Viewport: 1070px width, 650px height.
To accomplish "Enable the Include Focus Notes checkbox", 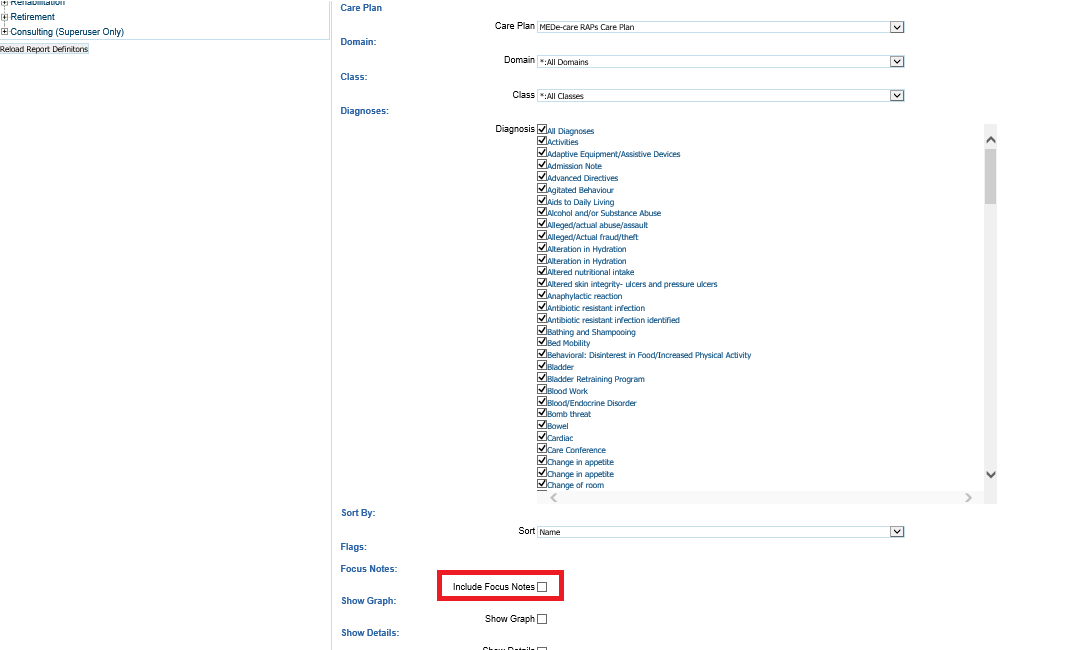I will [x=542, y=587].
